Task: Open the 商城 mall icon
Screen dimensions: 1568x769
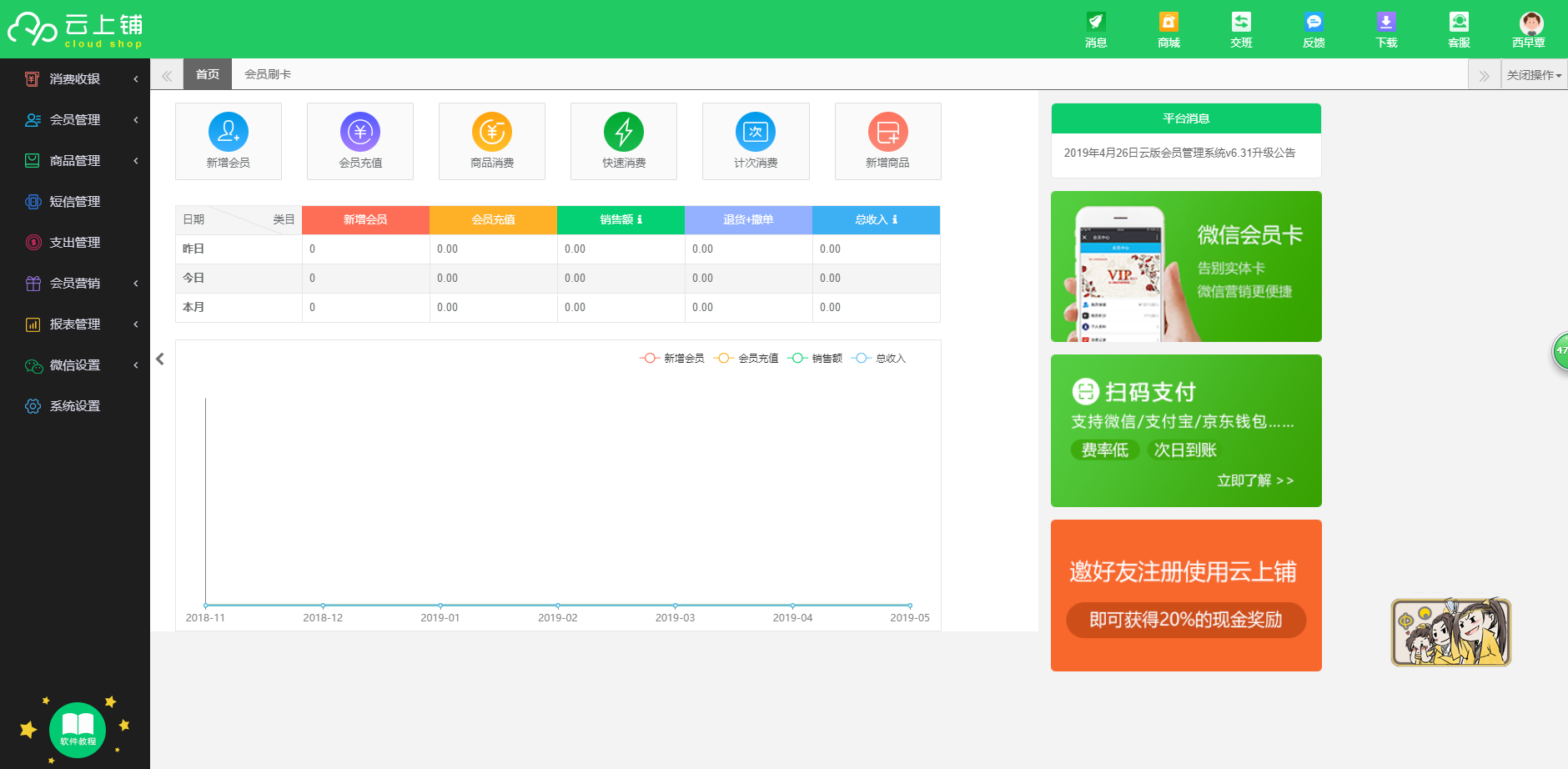Action: pyautogui.click(x=1168, y=29)
